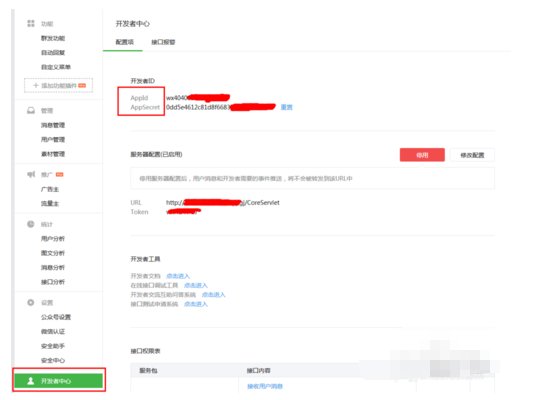Click the Token label

139,212
